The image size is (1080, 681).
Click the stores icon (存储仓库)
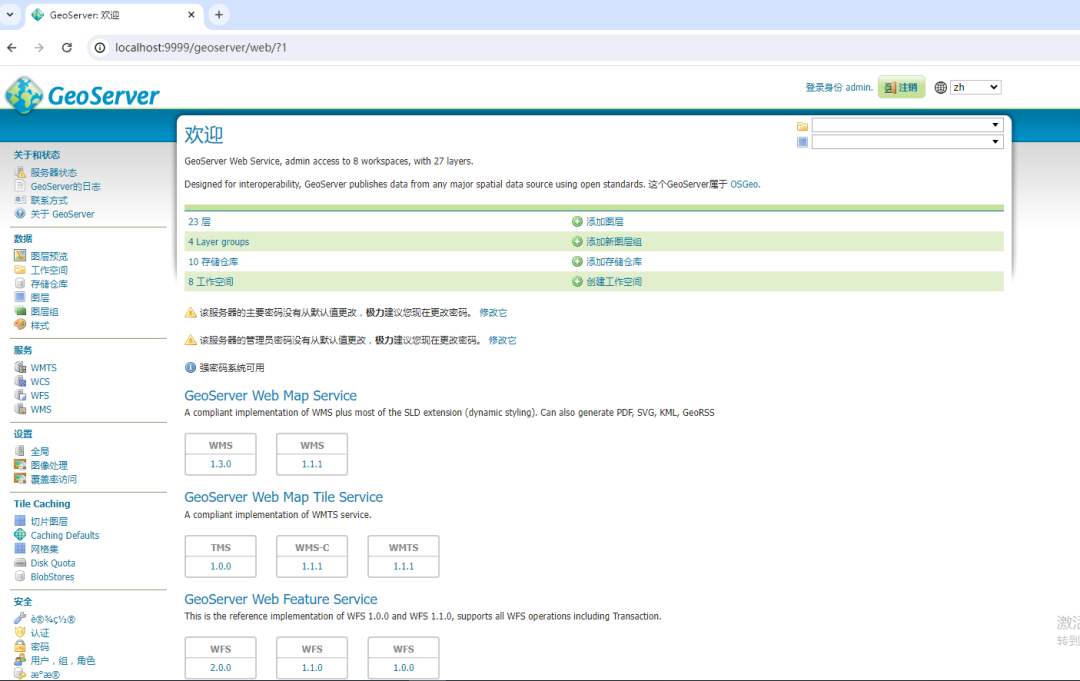20,283
